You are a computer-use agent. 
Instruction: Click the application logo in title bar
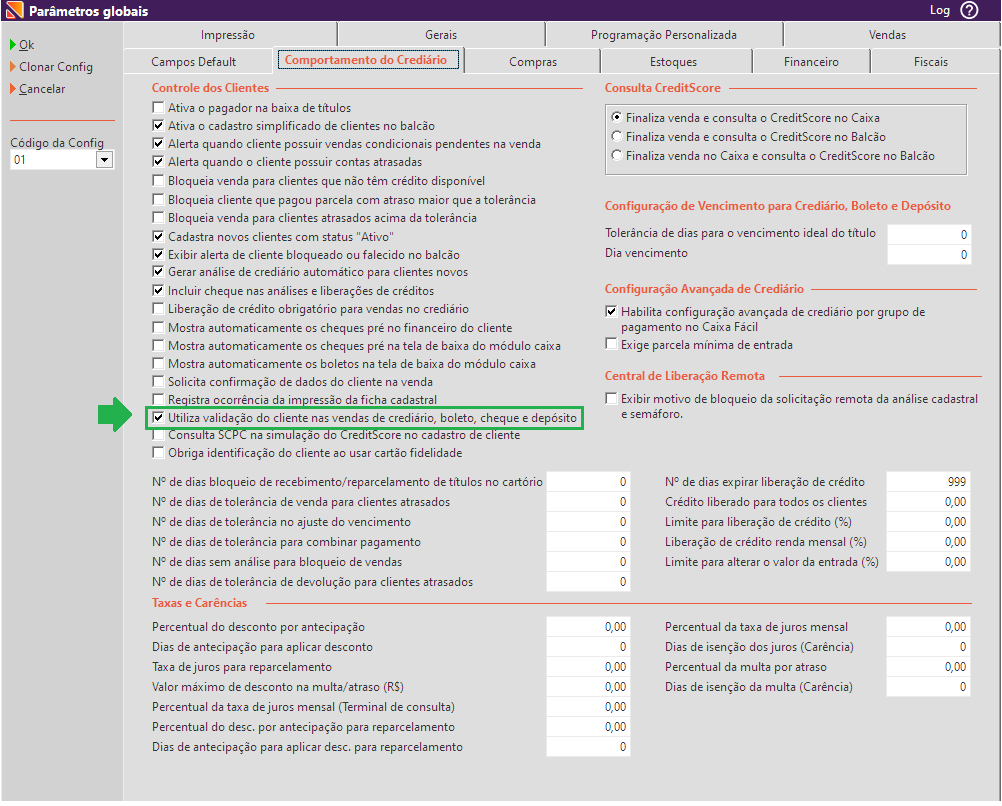coord(14,11)
